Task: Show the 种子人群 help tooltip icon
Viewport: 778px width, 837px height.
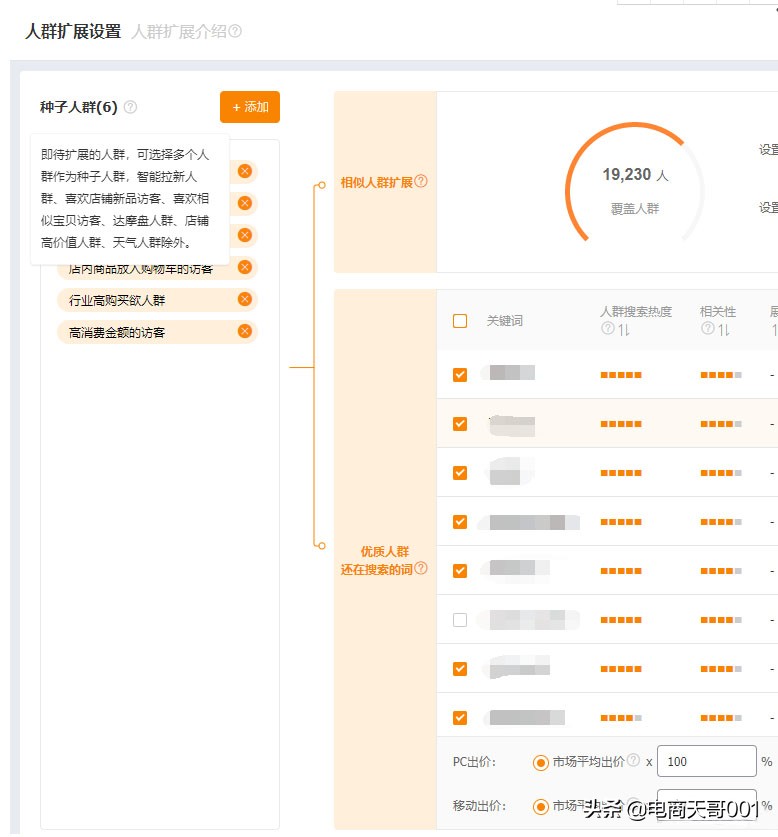Action: point(130,107)
